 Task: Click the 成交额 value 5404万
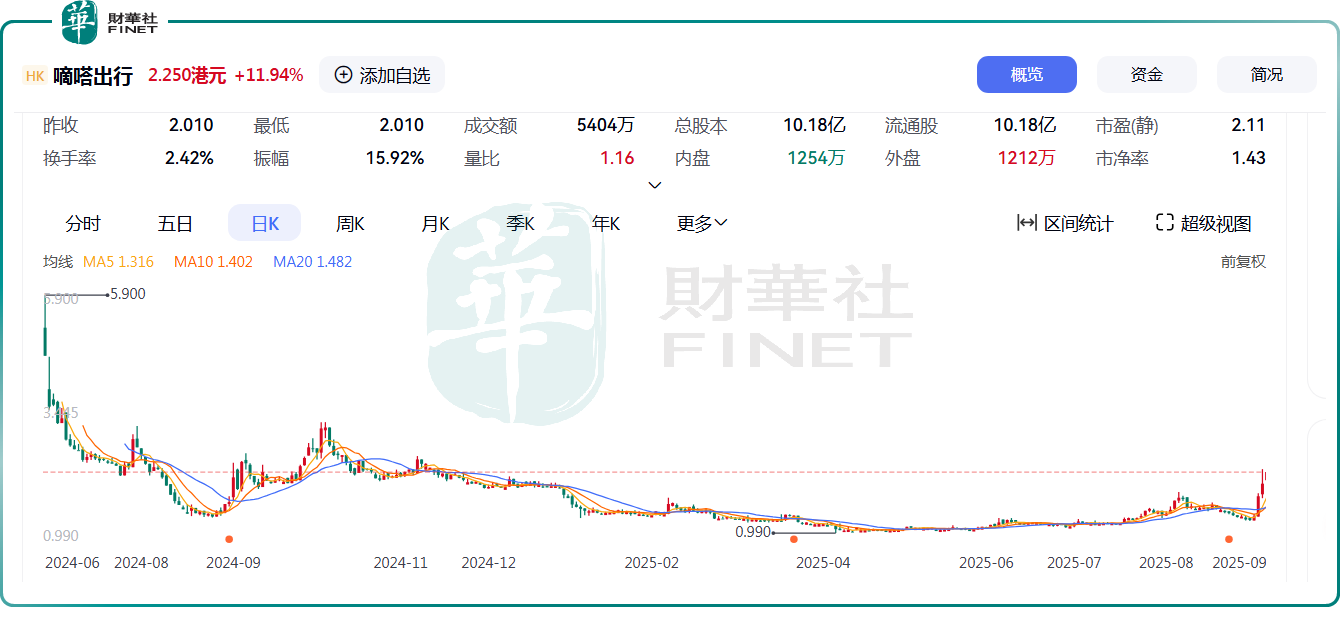click(x=606, y=126)
